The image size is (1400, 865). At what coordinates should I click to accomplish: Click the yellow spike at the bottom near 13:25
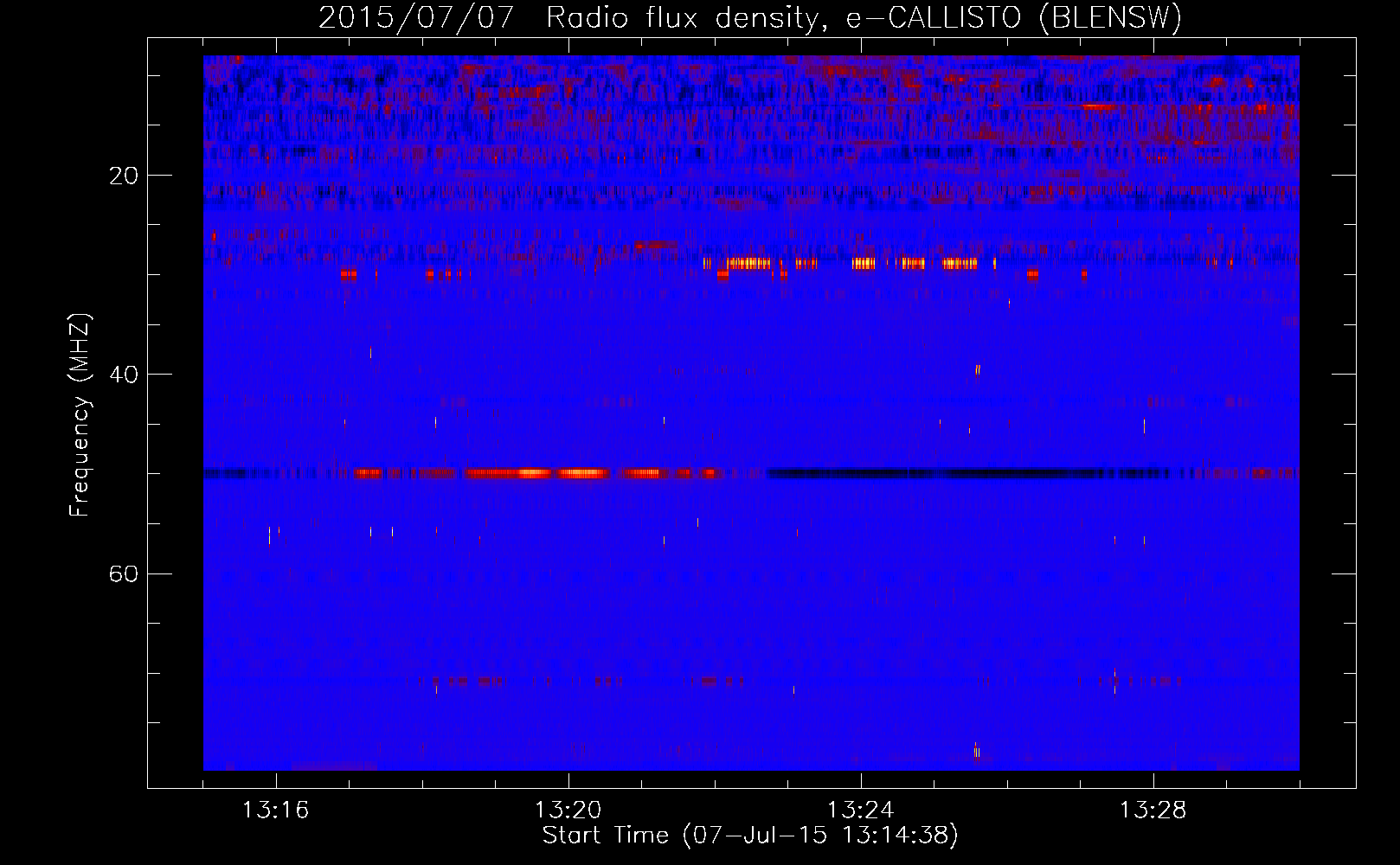pyautogui.click(x=976, y=752)
